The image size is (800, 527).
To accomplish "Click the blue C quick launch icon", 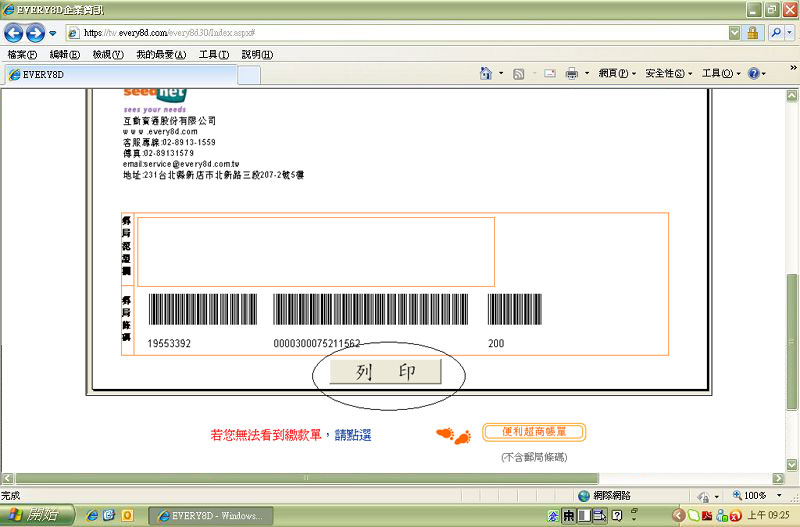I will [x=109, y=515].
